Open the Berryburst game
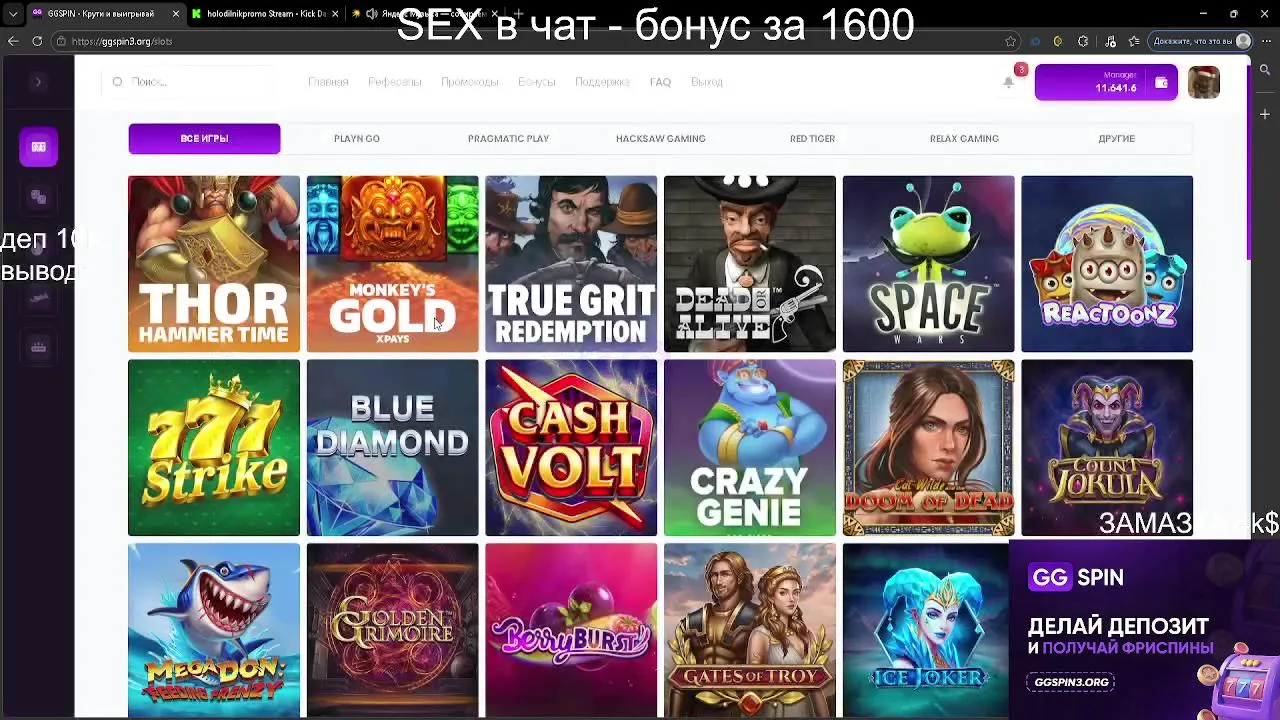 (x=571, y=630)
